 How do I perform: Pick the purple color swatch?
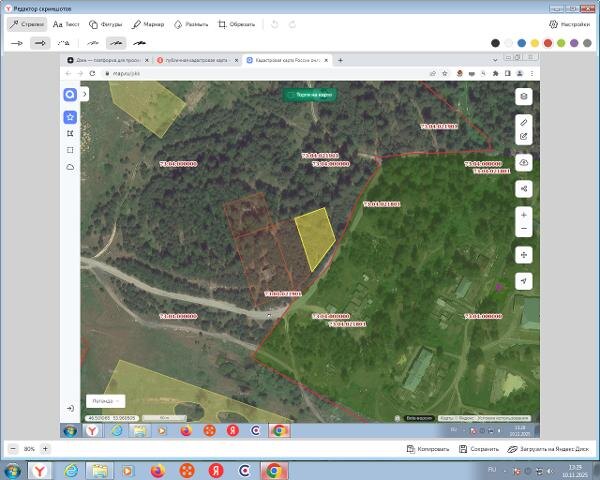tap(574, 43)
